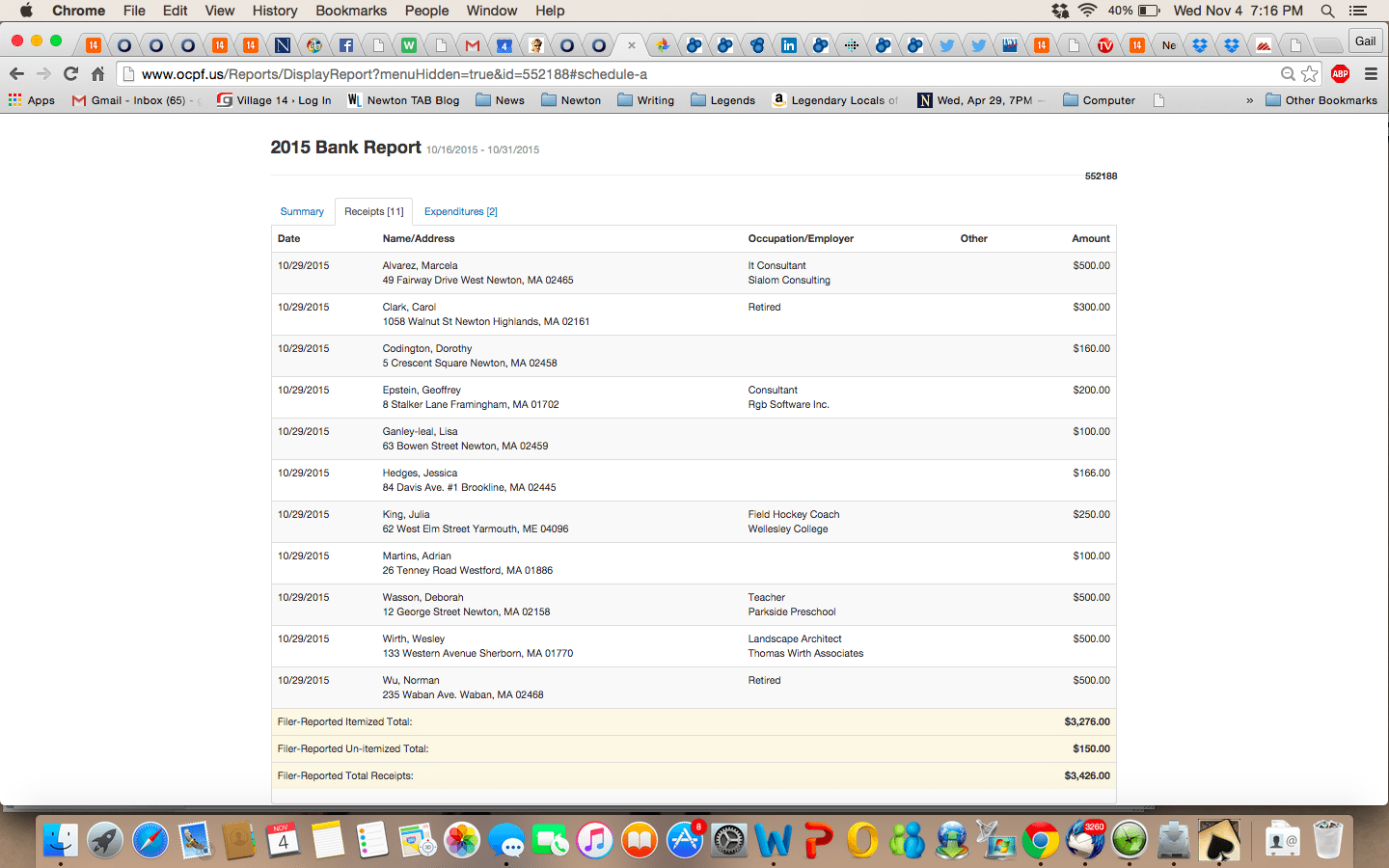1389x868 pixels.
Task: Bookmark this page with the star icon
Action: (1309, 74)
